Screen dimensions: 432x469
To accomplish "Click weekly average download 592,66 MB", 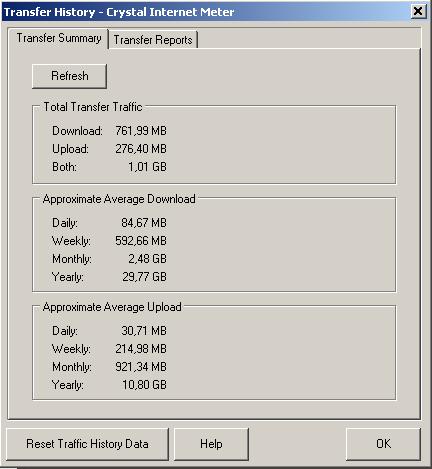I will point(141,241).
